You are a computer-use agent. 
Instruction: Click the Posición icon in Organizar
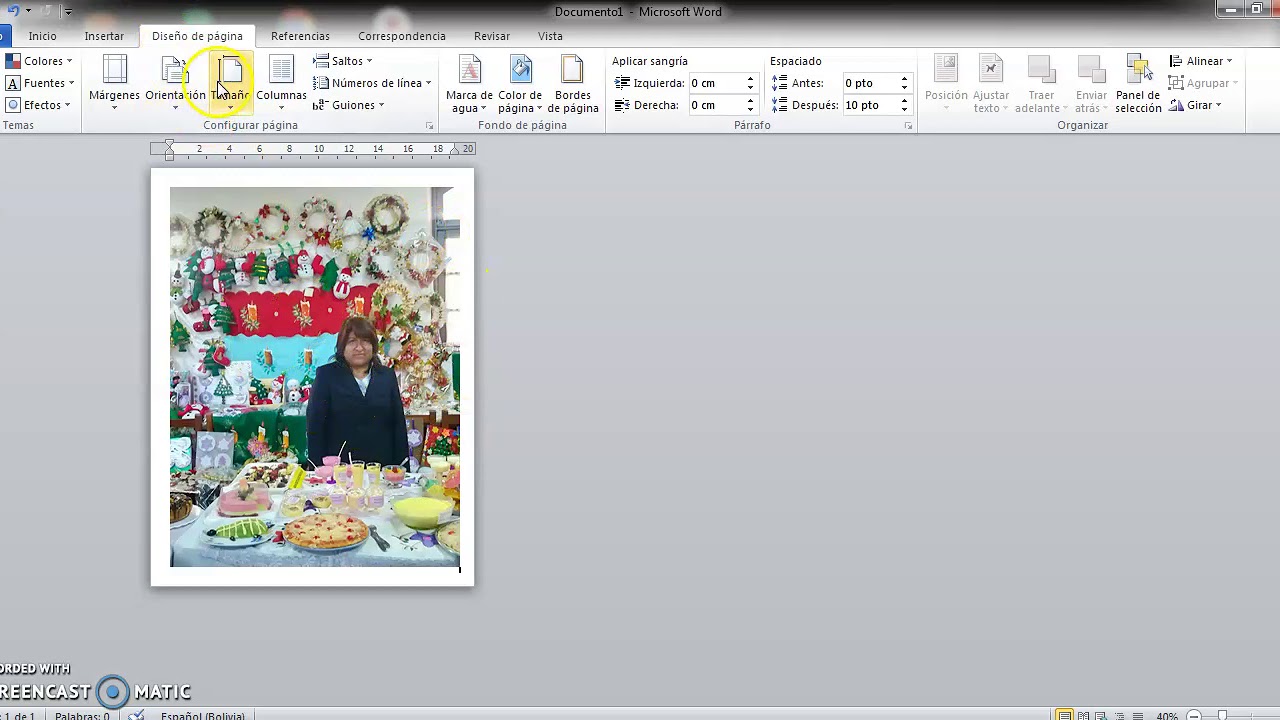(x=946, y=70)
